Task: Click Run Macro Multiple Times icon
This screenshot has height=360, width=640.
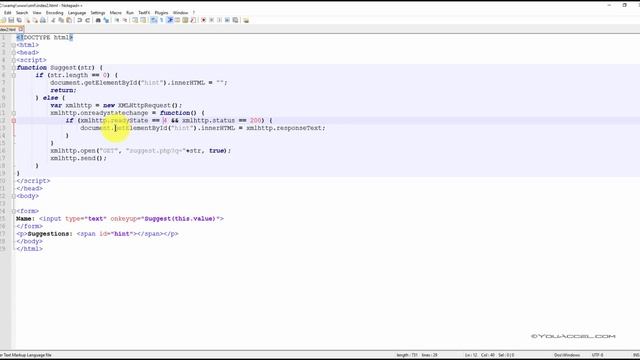Action: click(x=227, y=20)
